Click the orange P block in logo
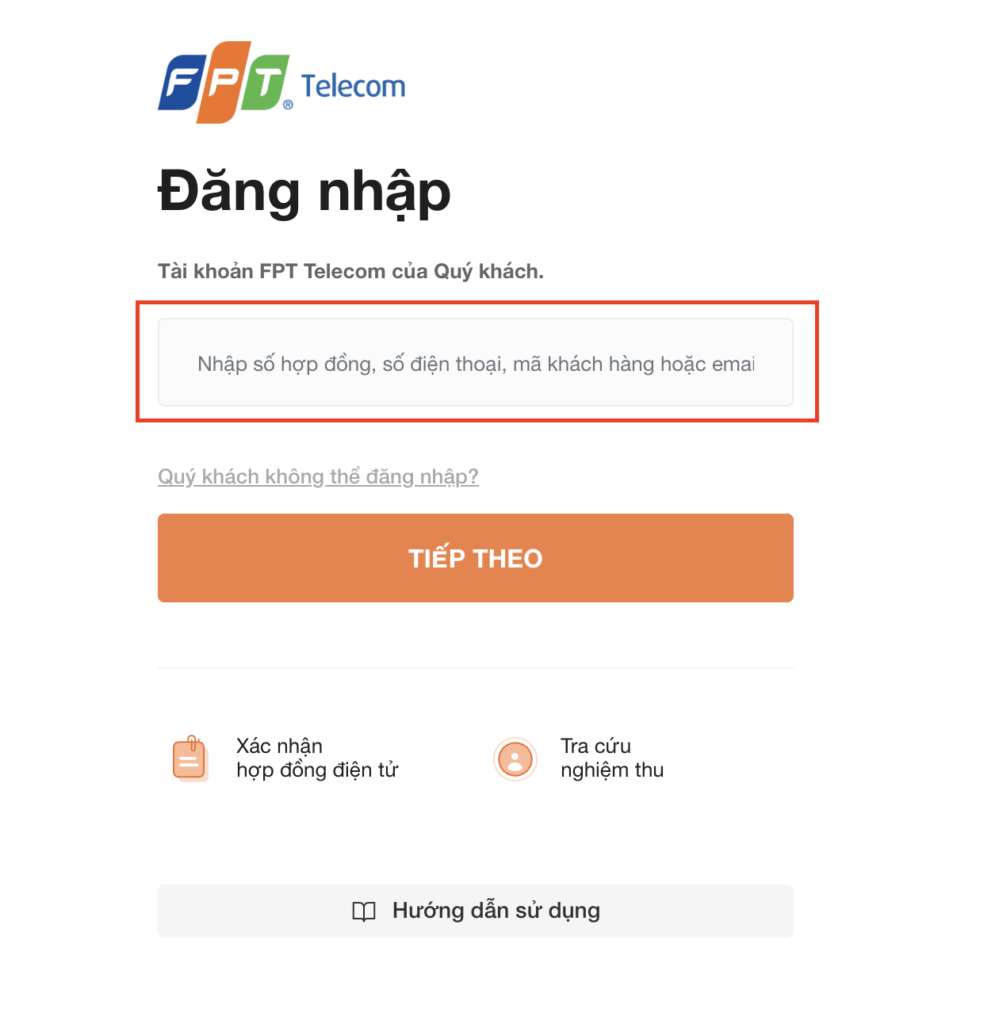 [x=224, y=82]
